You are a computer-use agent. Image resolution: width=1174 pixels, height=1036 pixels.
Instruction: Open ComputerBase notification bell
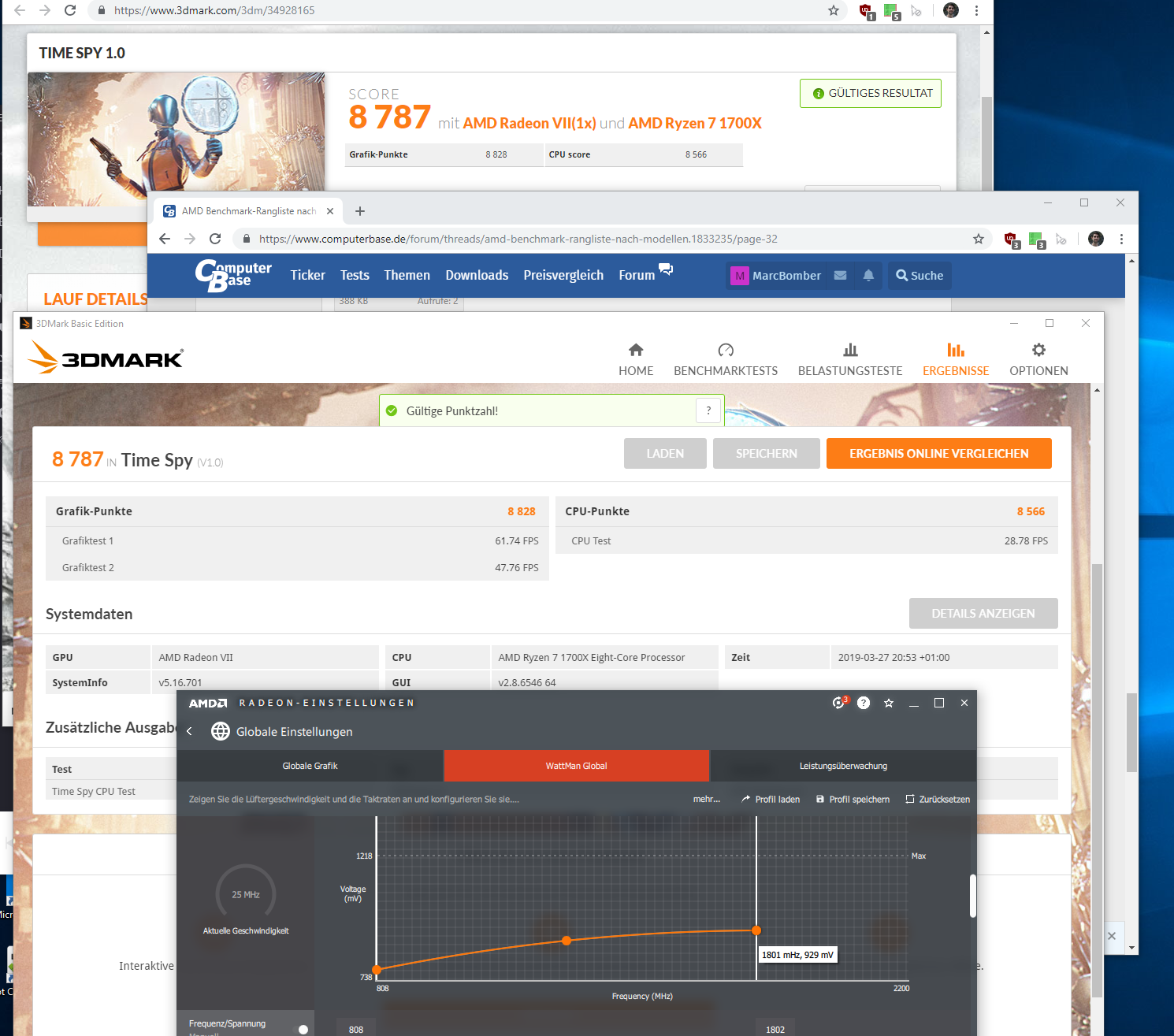coord(868,275)
